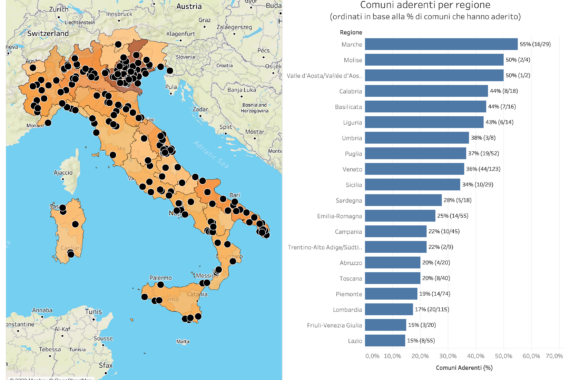Select the Marche bar in the chart
The image size is (570, 380).
click(441, 44)
